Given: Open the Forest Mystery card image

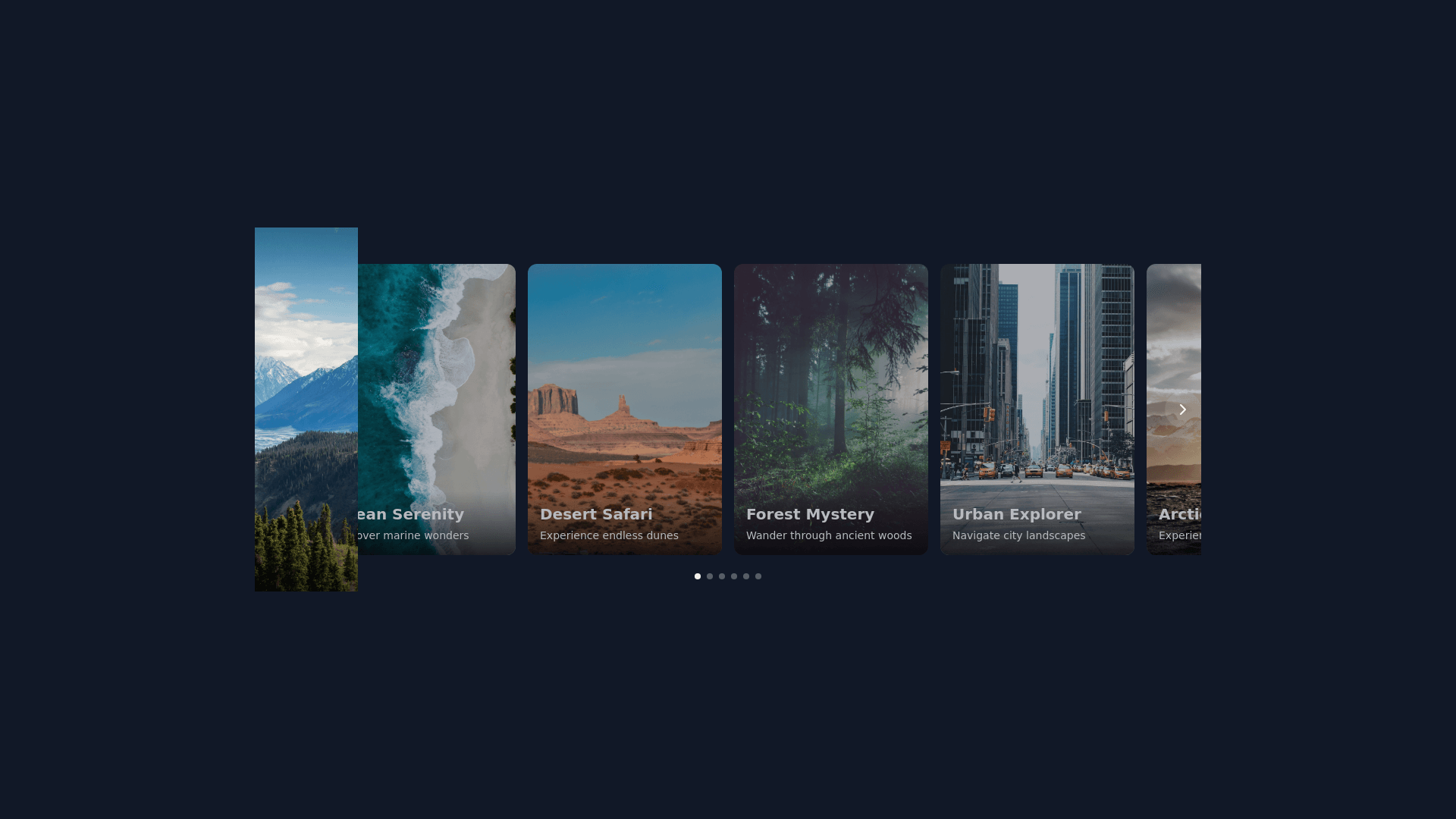Looking at the screenshot, I should pos(830,379).
